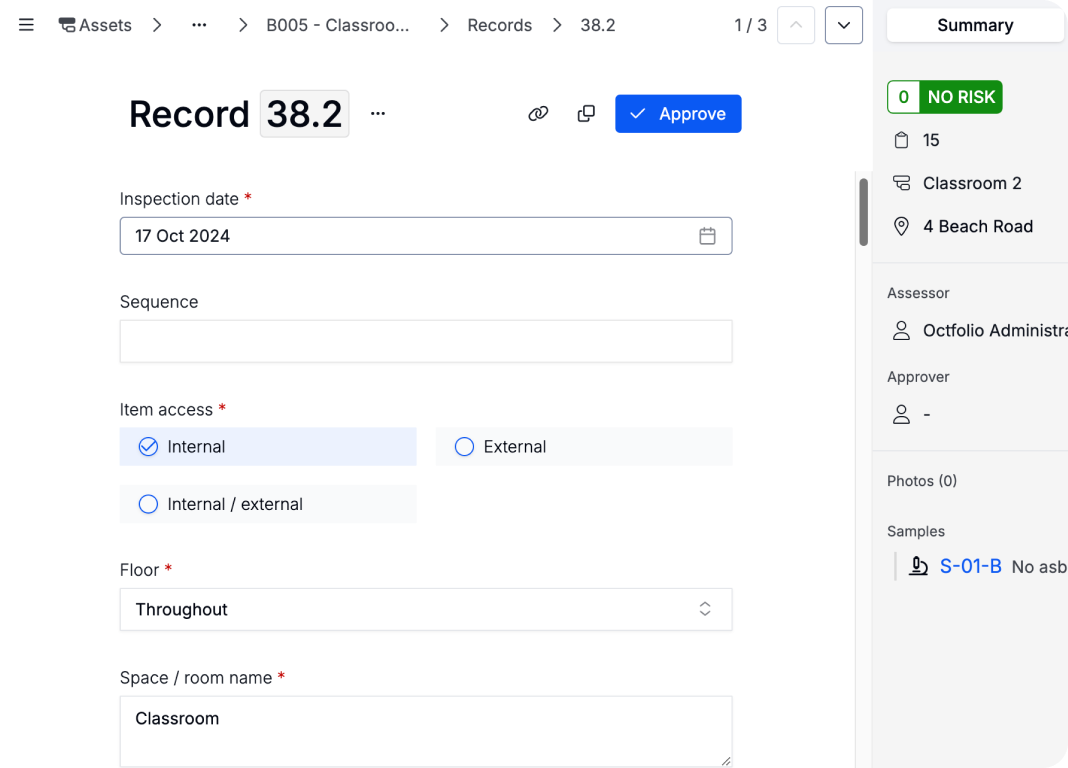Click the record number 38.2 badge in title

304,114
